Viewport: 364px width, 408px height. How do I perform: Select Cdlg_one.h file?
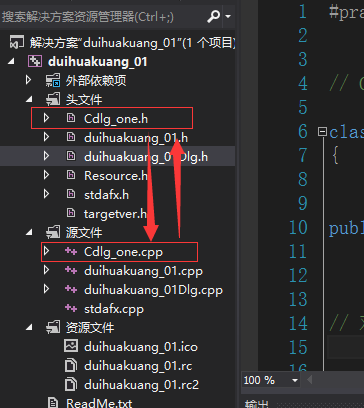pos(116,119)
